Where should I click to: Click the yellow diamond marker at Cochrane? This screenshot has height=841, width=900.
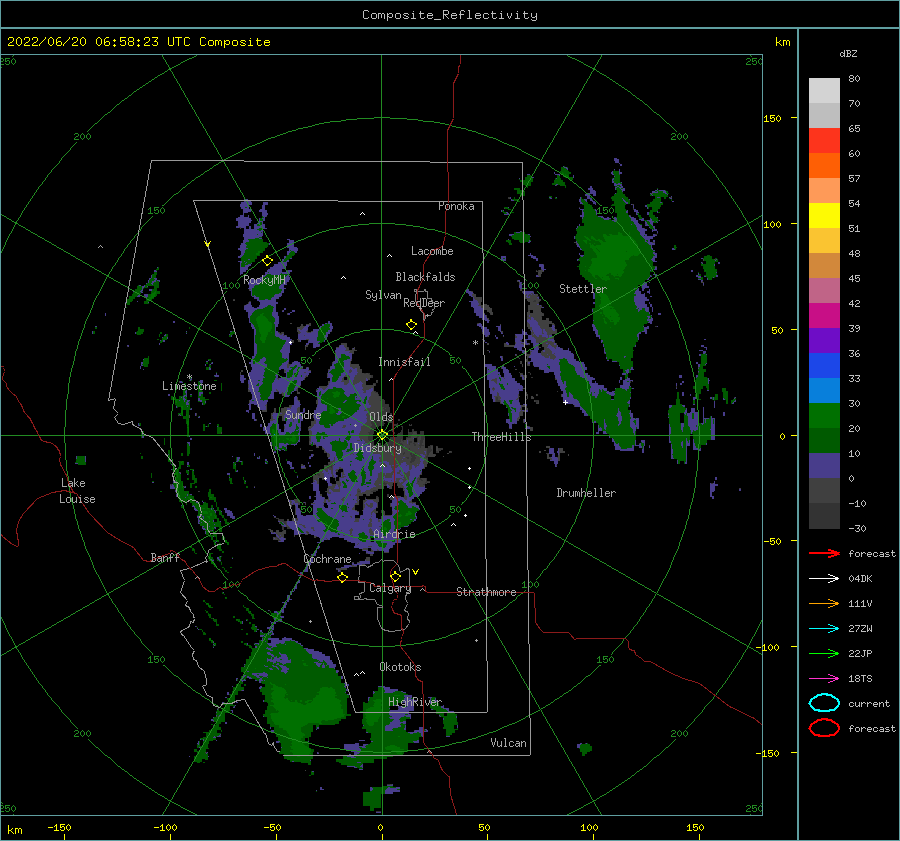[x=342, y=577]
